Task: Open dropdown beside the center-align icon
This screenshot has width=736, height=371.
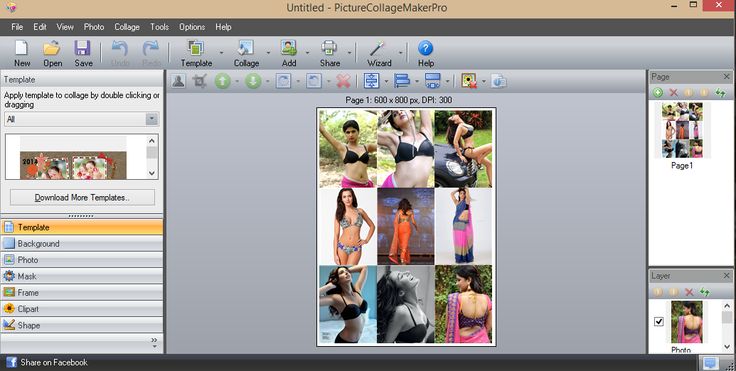Action: 386,82
